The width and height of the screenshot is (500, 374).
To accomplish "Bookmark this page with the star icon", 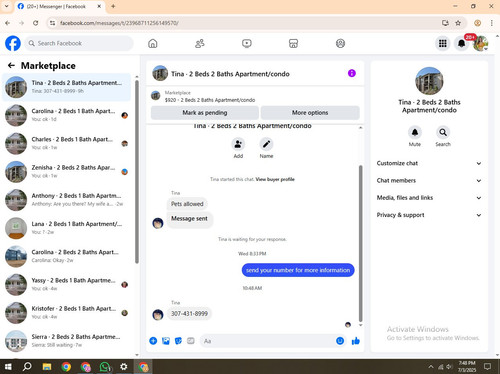I will 458,23.
